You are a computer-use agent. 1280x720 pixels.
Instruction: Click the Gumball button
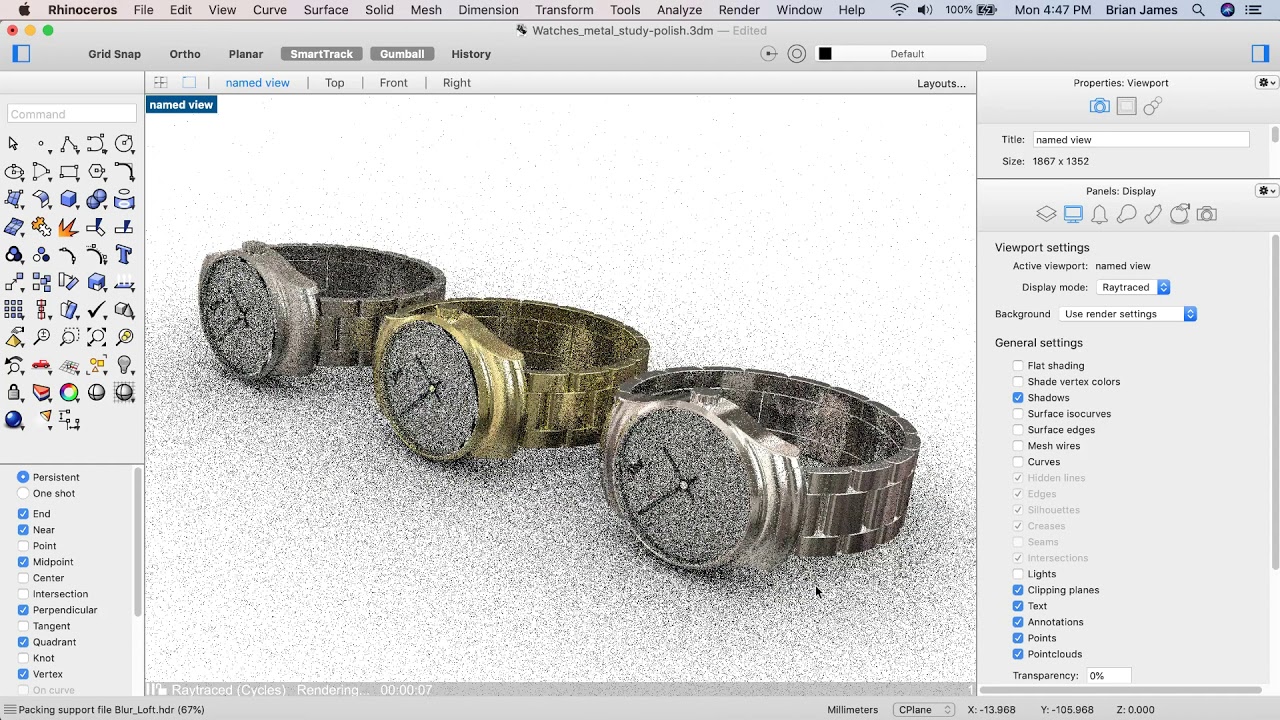pos(402,54)
